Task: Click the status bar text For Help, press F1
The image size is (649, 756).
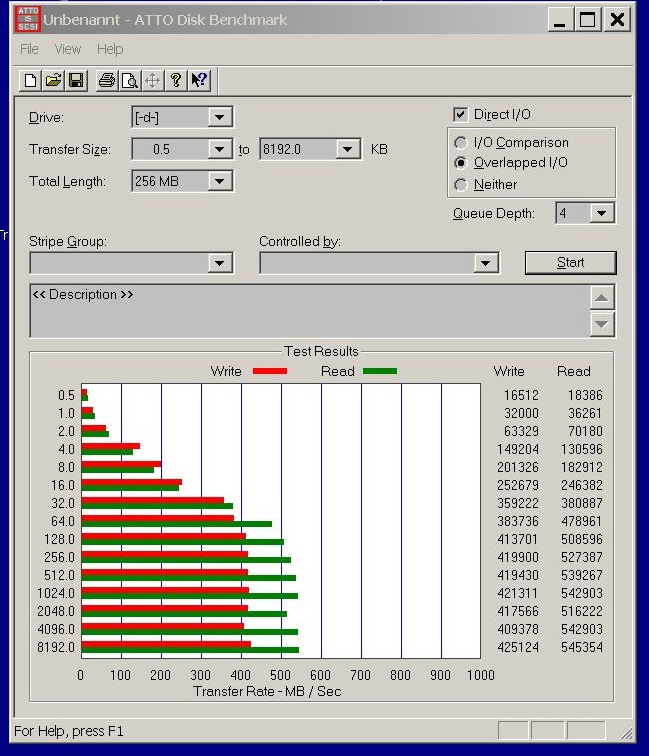Action: 68,731
